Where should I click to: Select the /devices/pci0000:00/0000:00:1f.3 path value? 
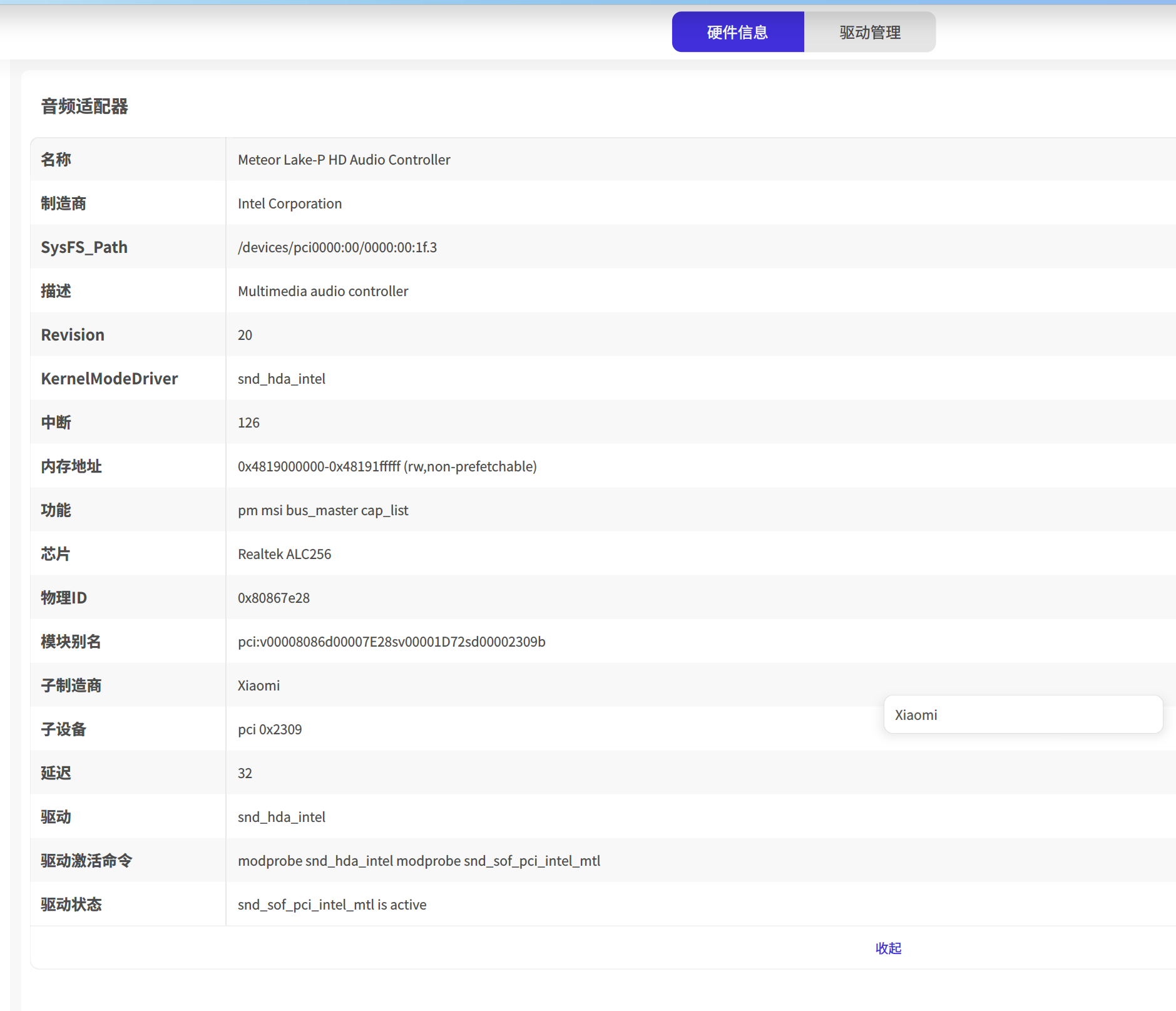(337, 247)
